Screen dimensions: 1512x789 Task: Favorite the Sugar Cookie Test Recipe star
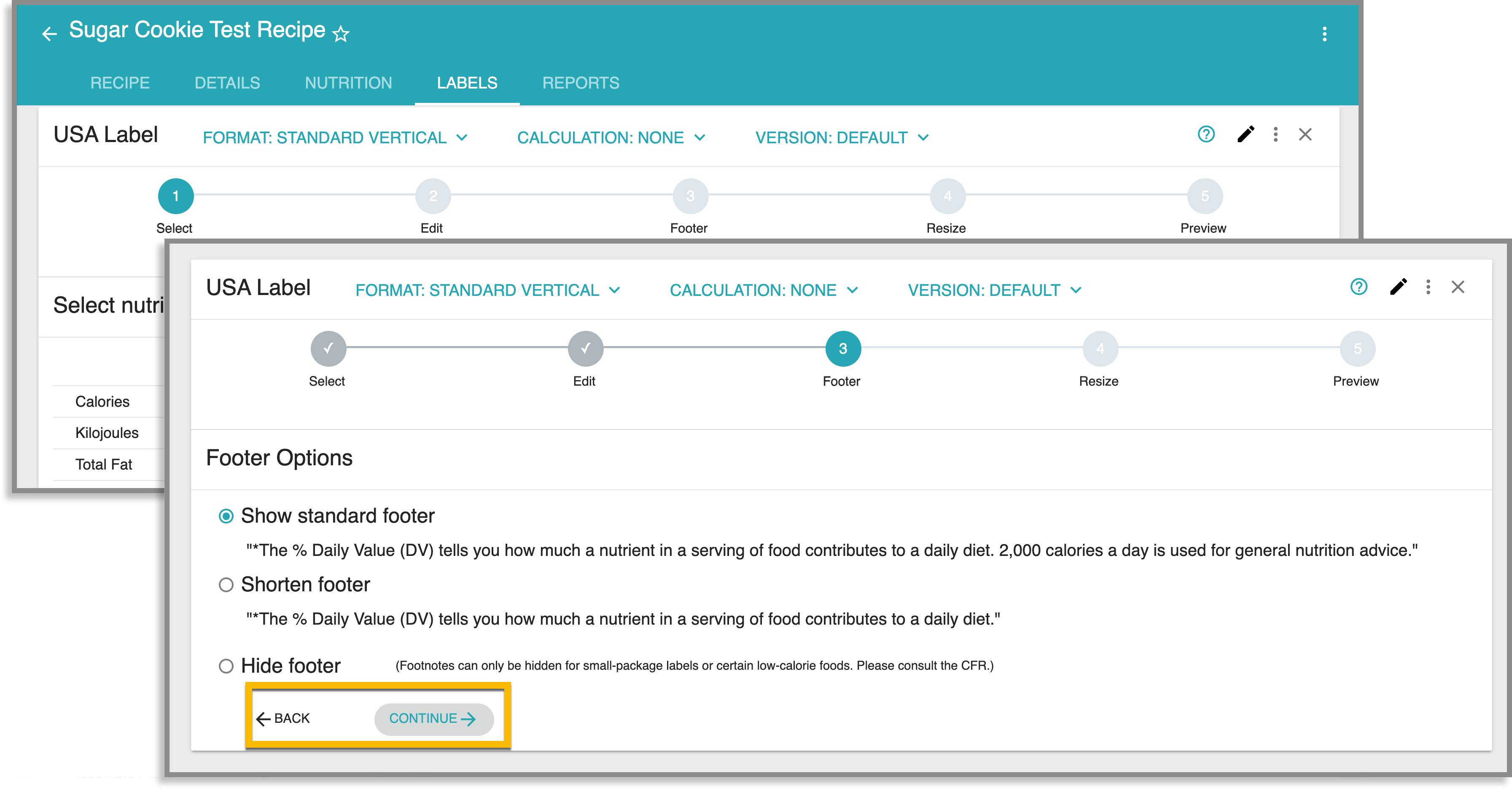tap(340, 33)
